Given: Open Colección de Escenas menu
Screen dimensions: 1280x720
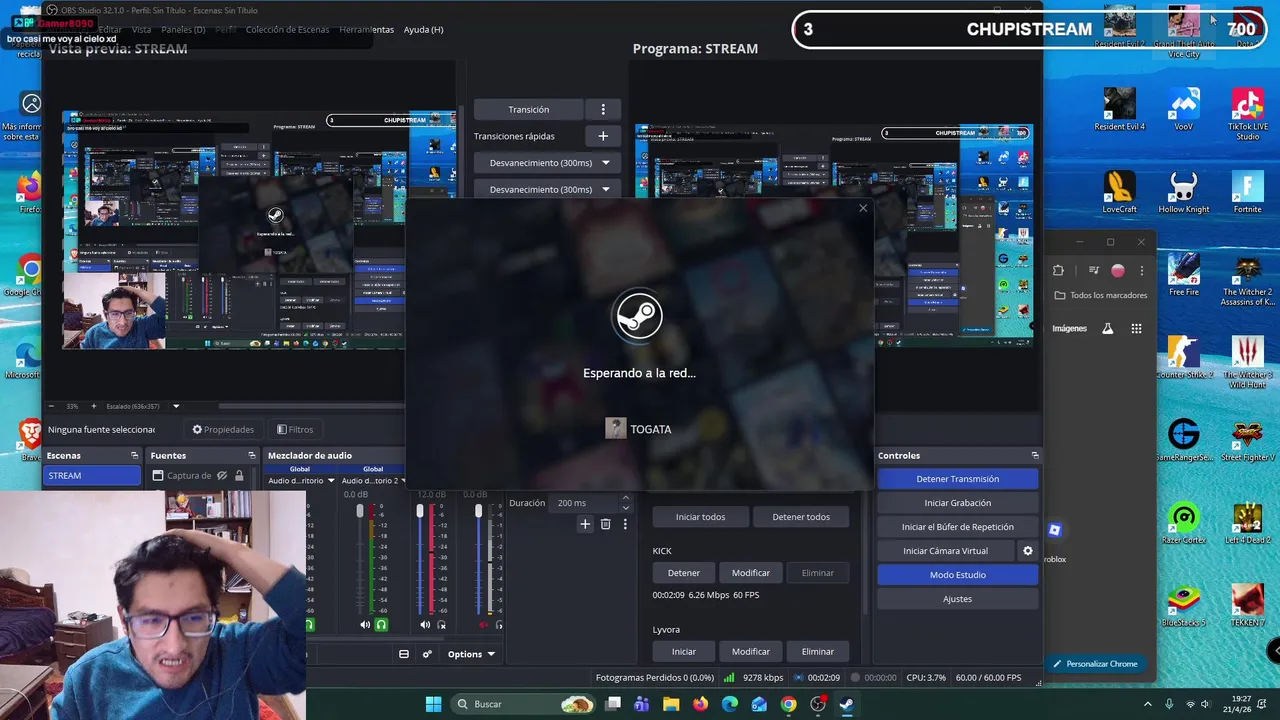Looking at the screenshot, I should (287, 29).
